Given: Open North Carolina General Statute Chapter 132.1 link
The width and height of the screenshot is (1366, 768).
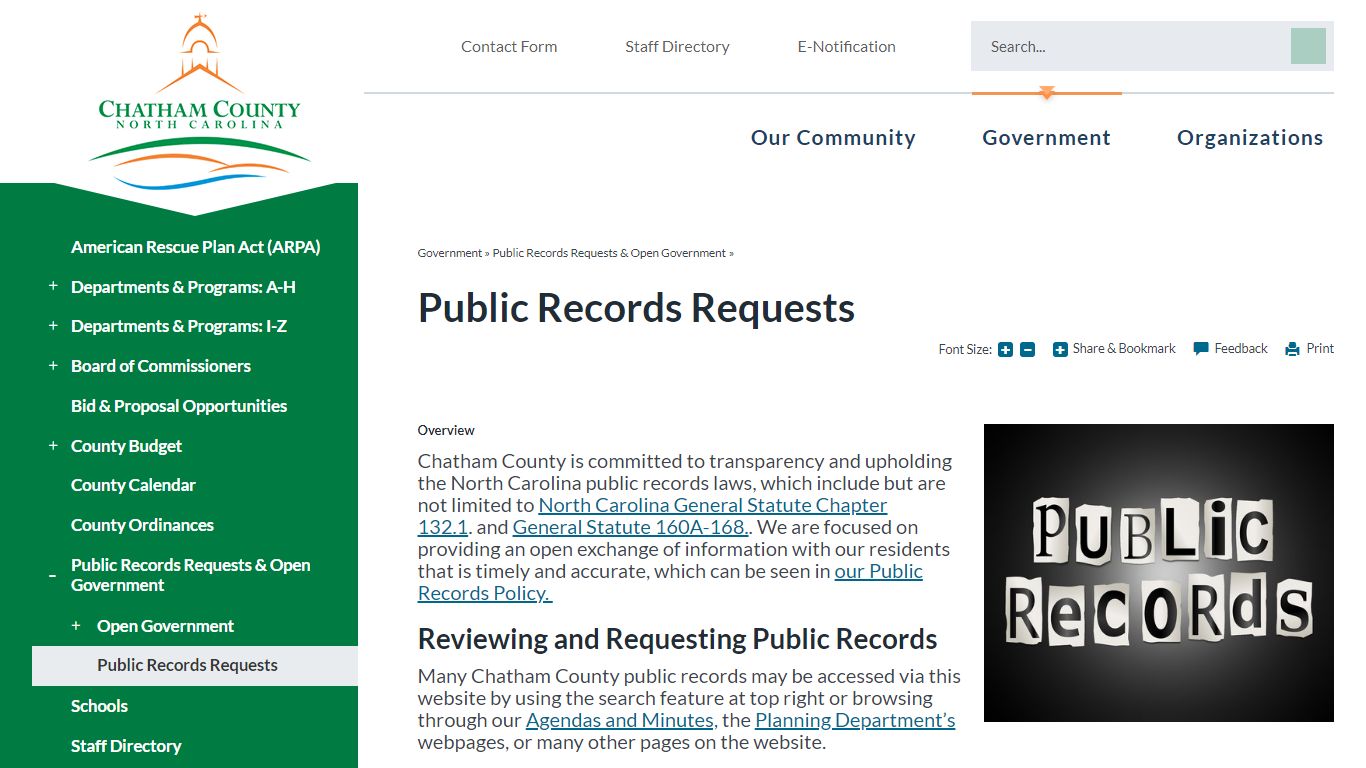Looking at the screenshot, I should pyautogui.click(x=652, y=516).
